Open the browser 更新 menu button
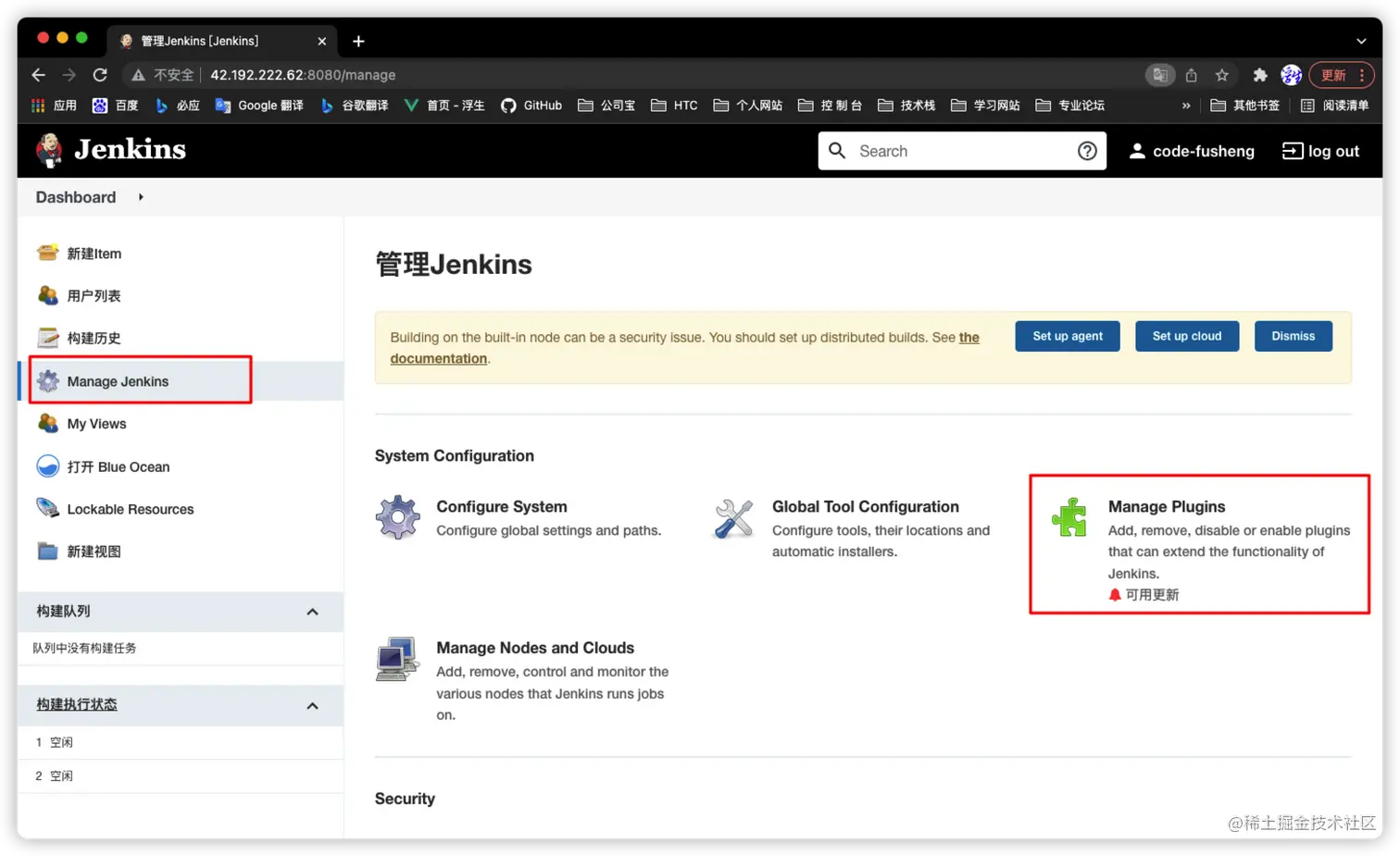1400x856 pixels. pyautogui.click(x=1342, y=75)
